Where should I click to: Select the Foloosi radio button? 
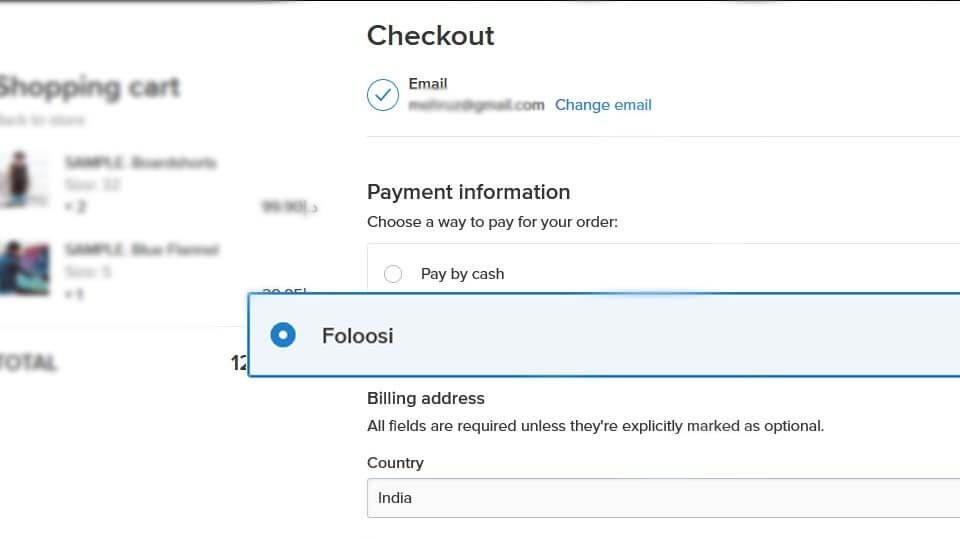tap(283, 335)
